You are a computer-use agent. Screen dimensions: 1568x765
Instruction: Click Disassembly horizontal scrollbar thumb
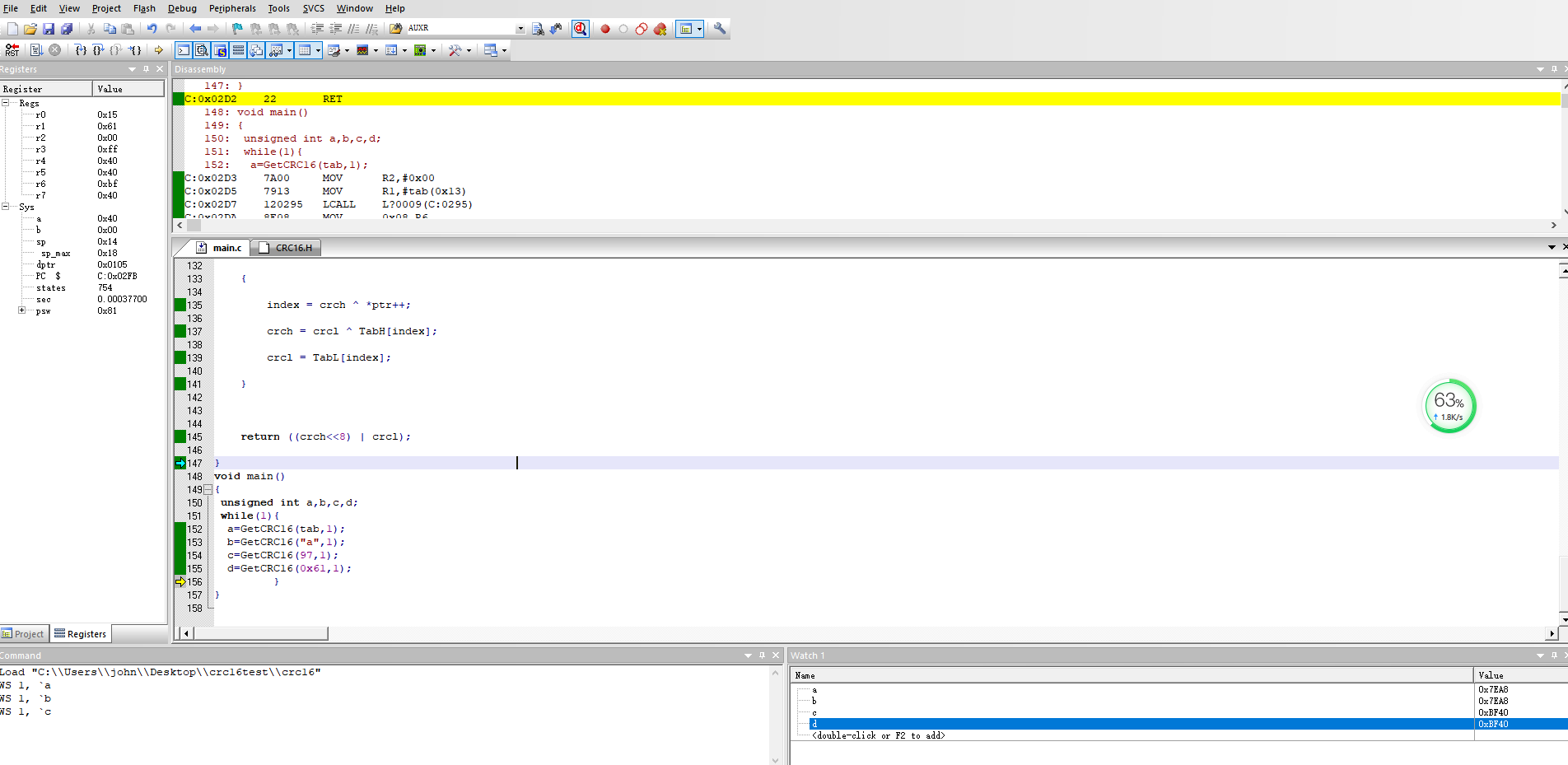pos(194,225)
